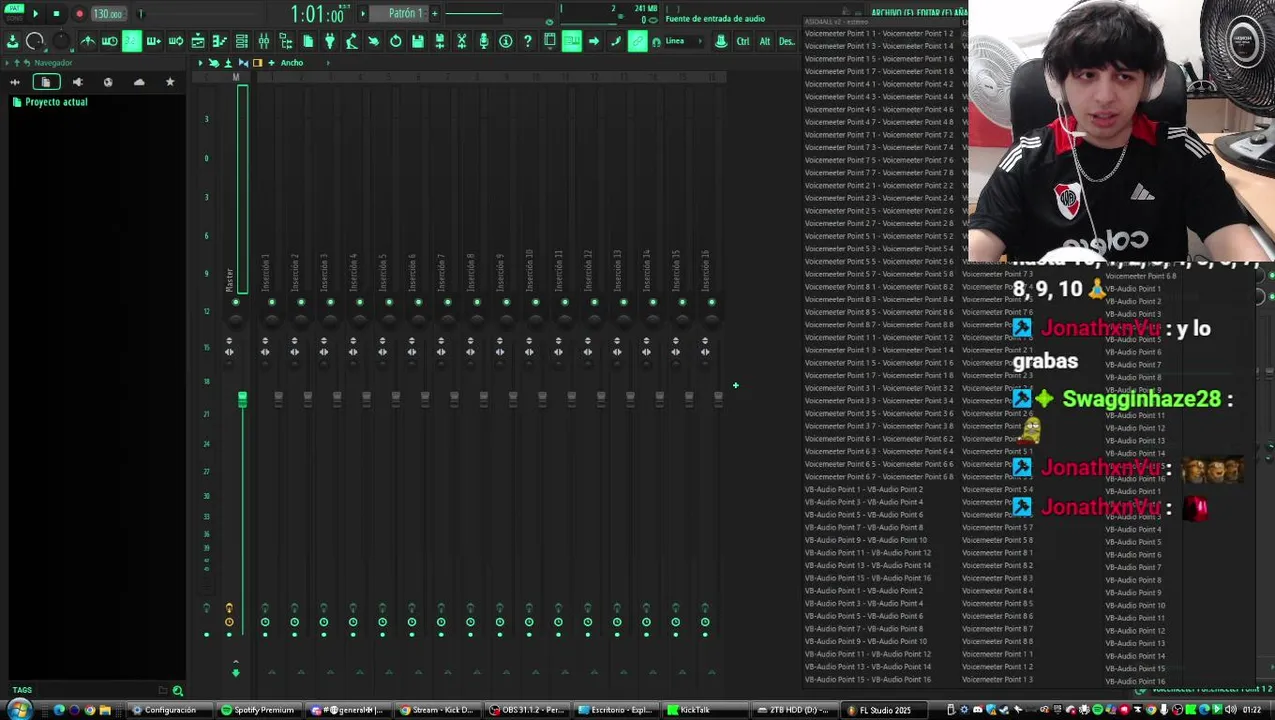Open the microphone recording icon
The height and width of the screenshot is (720, 1275).
pyautogui.click(x=484, y=41)
